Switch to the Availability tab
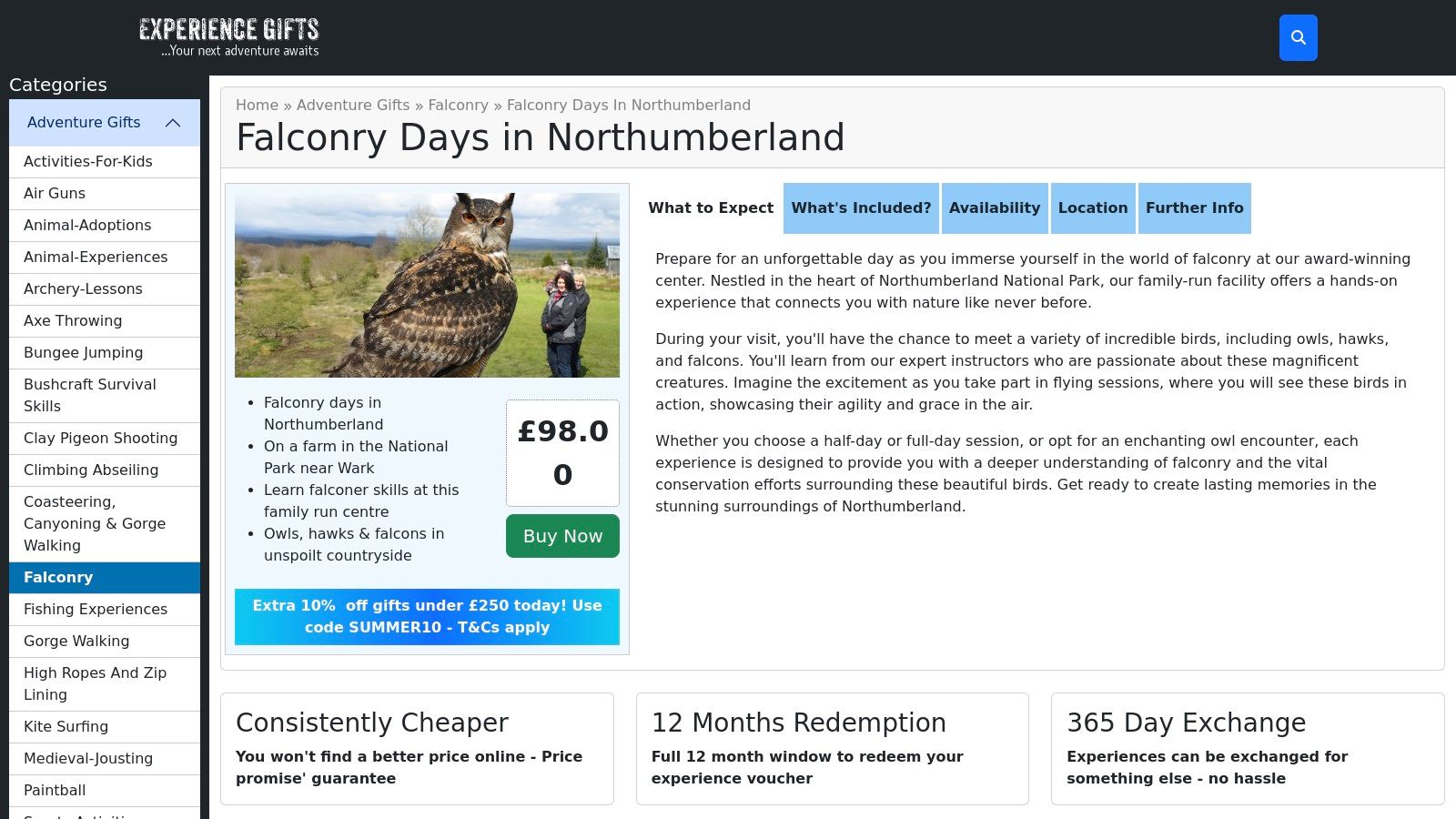This screenshot has height=819, width=1456. pyautogui.click(x=994, y=208)
